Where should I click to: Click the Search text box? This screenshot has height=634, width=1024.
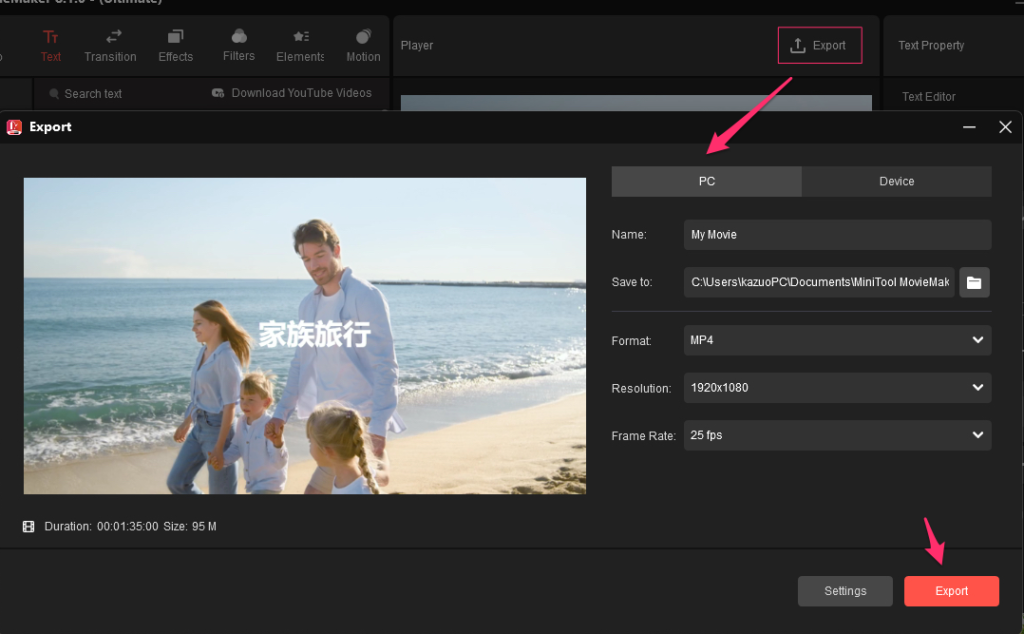tap(93, 94)
